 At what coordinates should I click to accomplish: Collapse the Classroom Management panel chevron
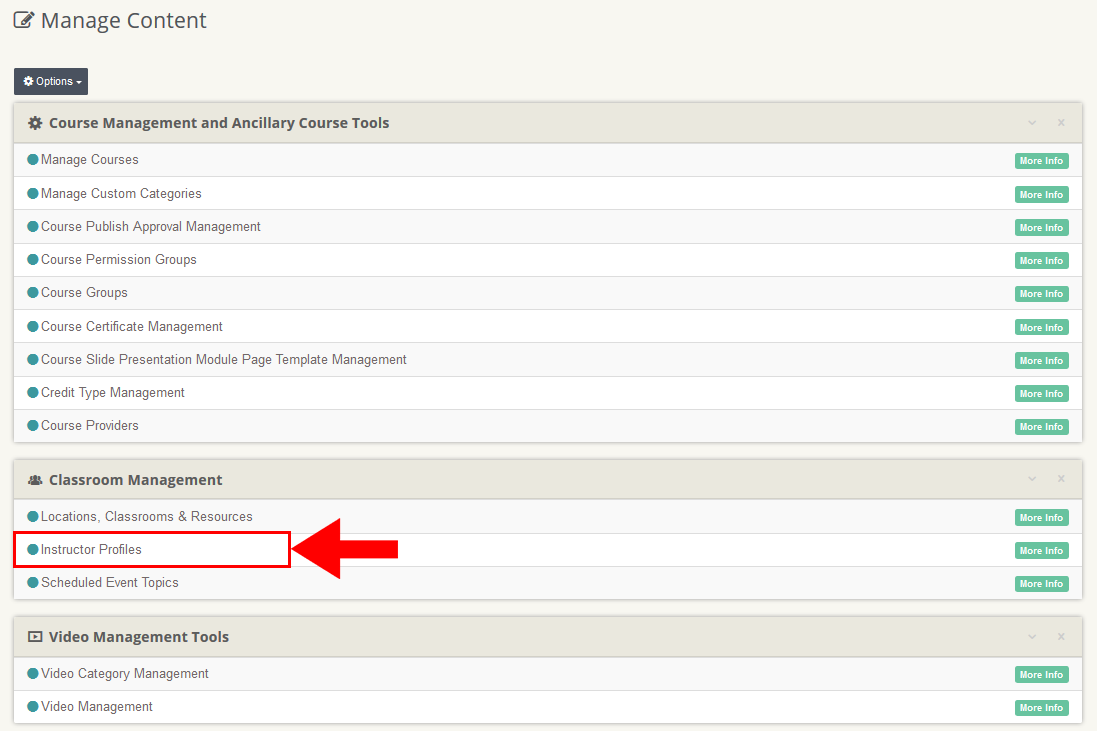pyautogui.click(x=1032, y=480)
